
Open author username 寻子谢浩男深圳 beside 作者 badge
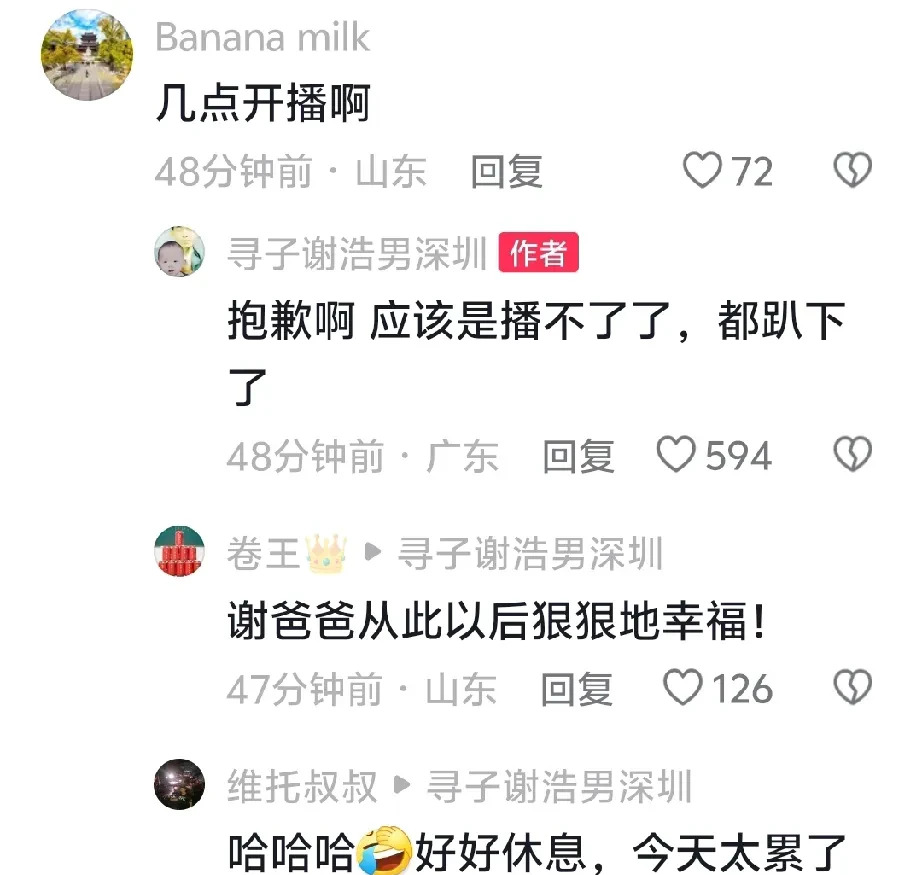click(358, 253)
